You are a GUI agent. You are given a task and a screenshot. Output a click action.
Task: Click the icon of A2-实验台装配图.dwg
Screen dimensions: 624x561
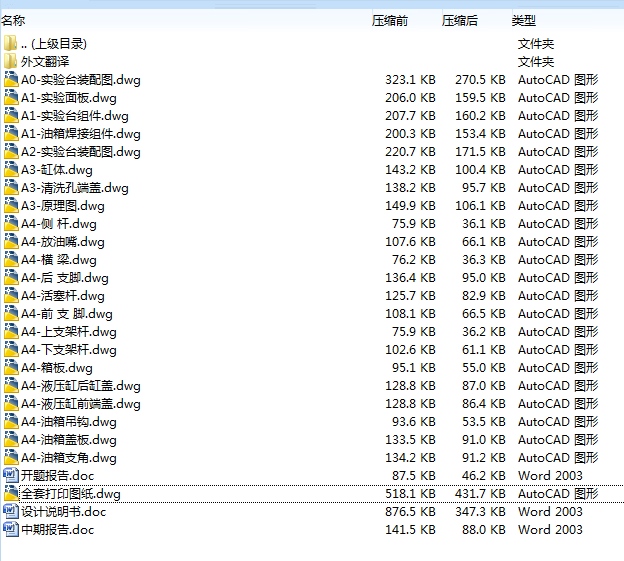(11, 152)
